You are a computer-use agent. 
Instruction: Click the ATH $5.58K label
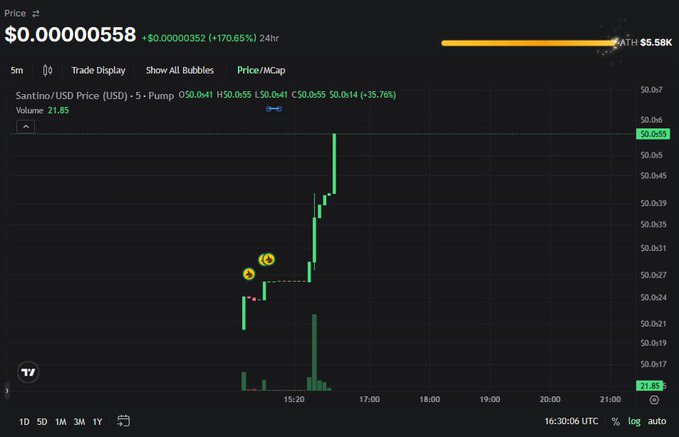(x=646, y=42)
